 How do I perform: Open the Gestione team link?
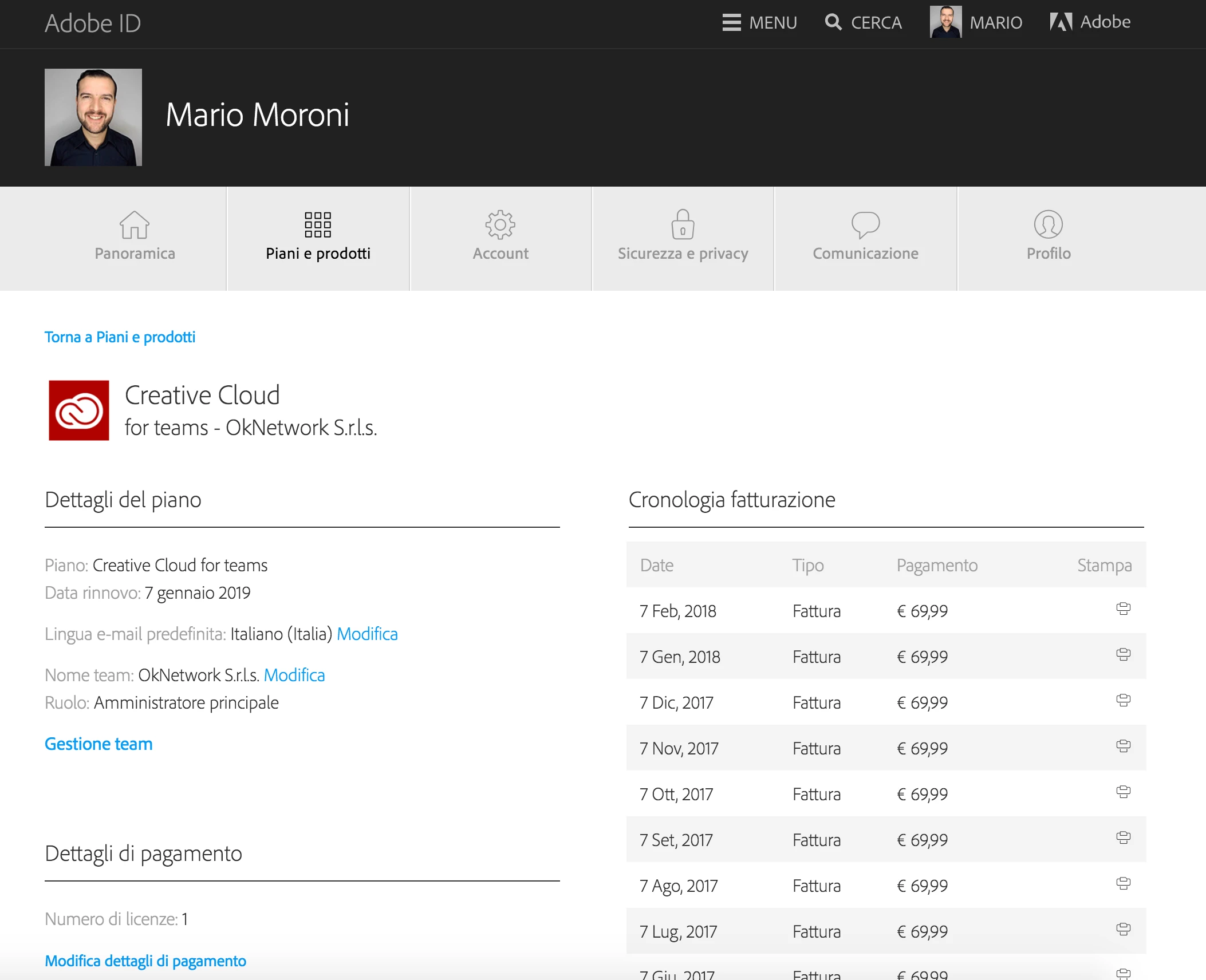98,744
